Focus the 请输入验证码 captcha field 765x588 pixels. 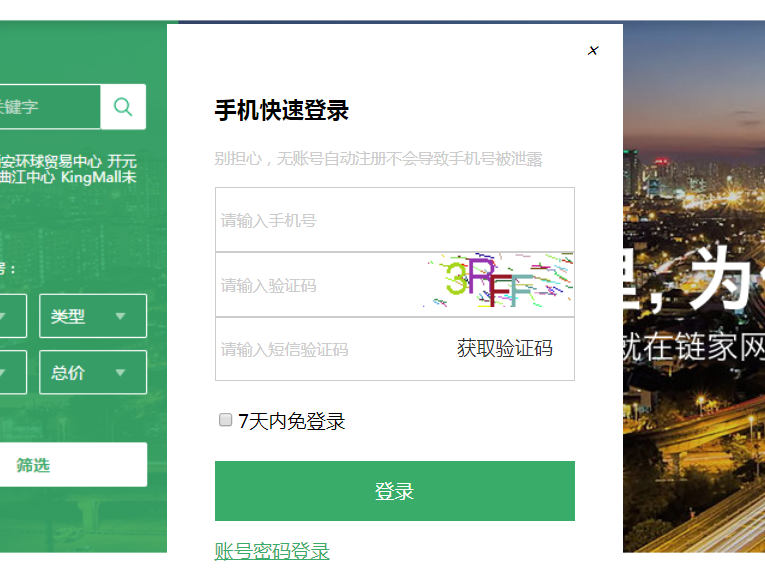coord(319,285)
